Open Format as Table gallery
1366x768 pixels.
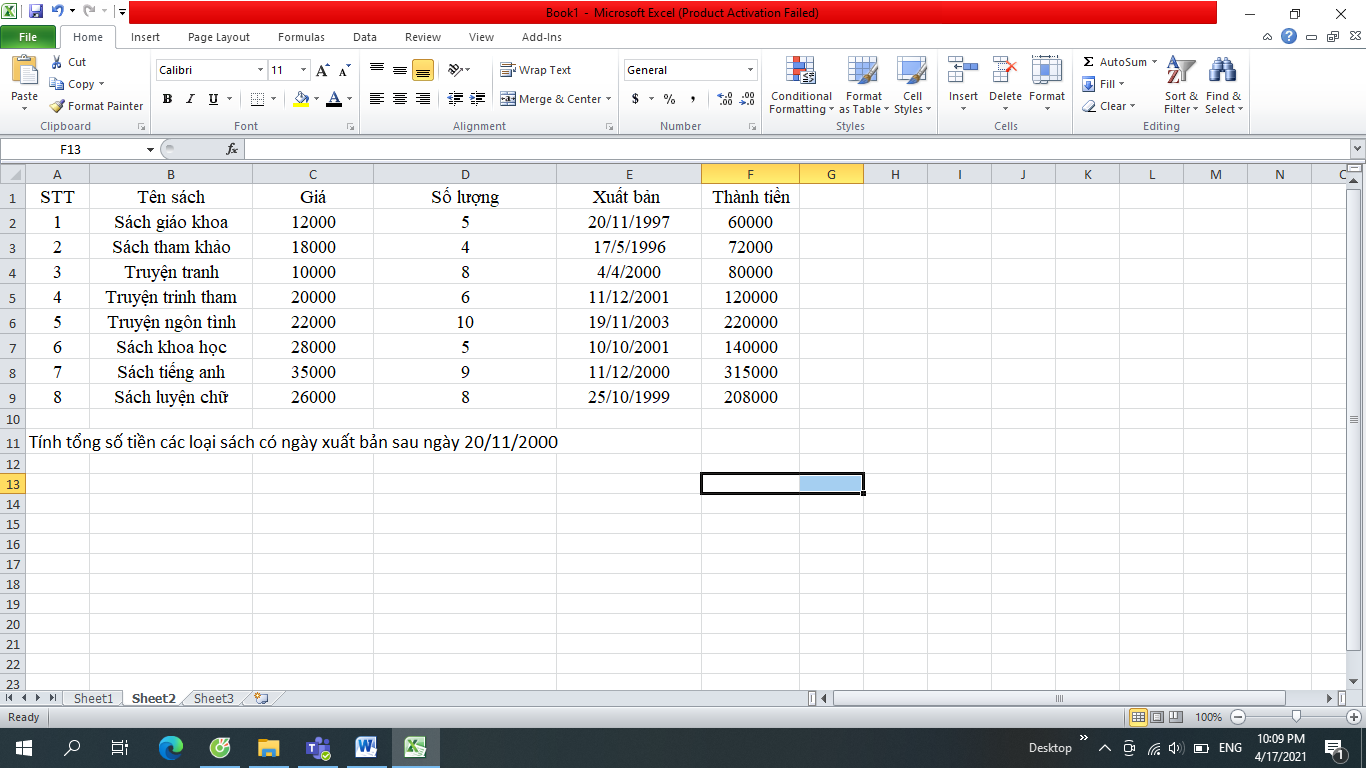pos(863,85)
